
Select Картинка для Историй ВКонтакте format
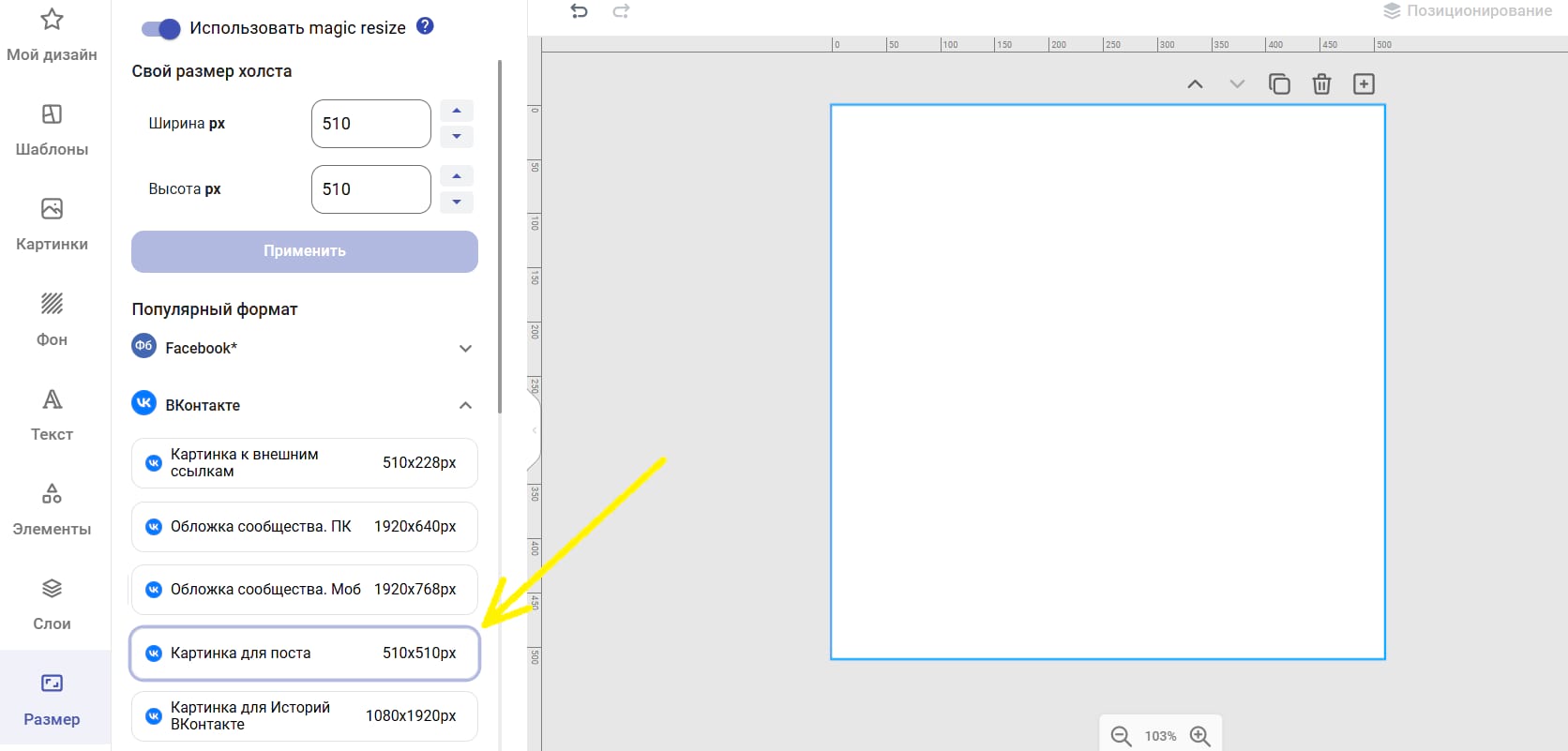(x=305, y=716)
